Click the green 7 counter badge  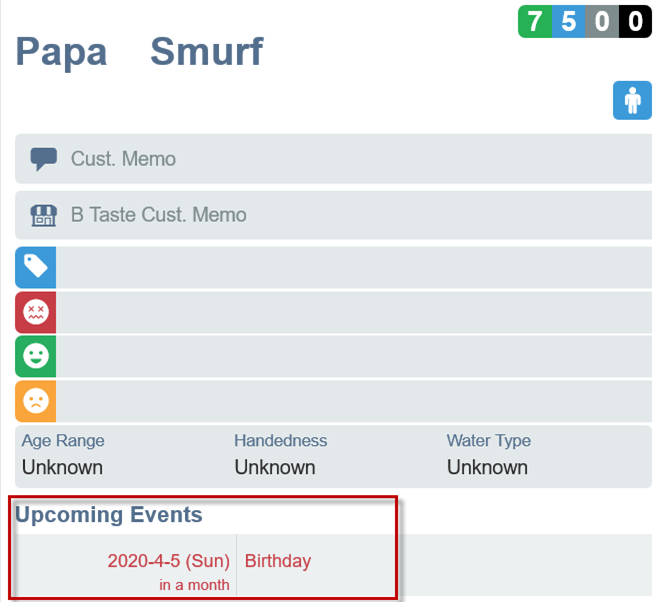[535, 22]
